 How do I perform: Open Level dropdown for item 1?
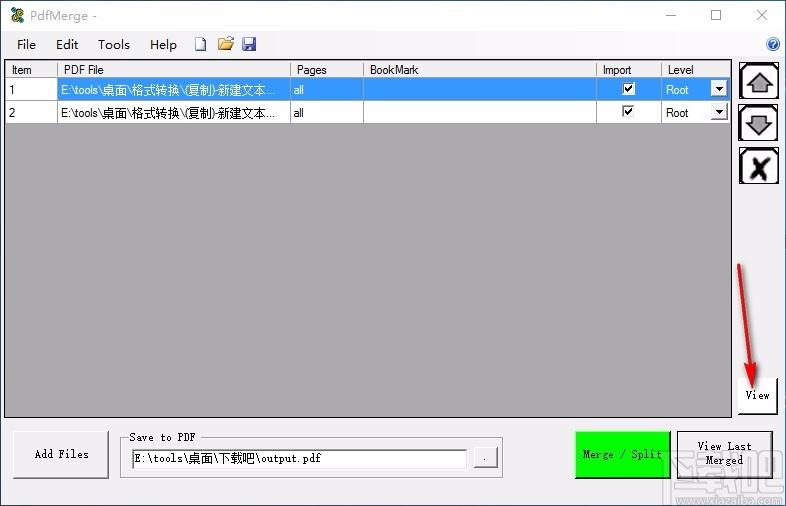[x=719, y=89]
